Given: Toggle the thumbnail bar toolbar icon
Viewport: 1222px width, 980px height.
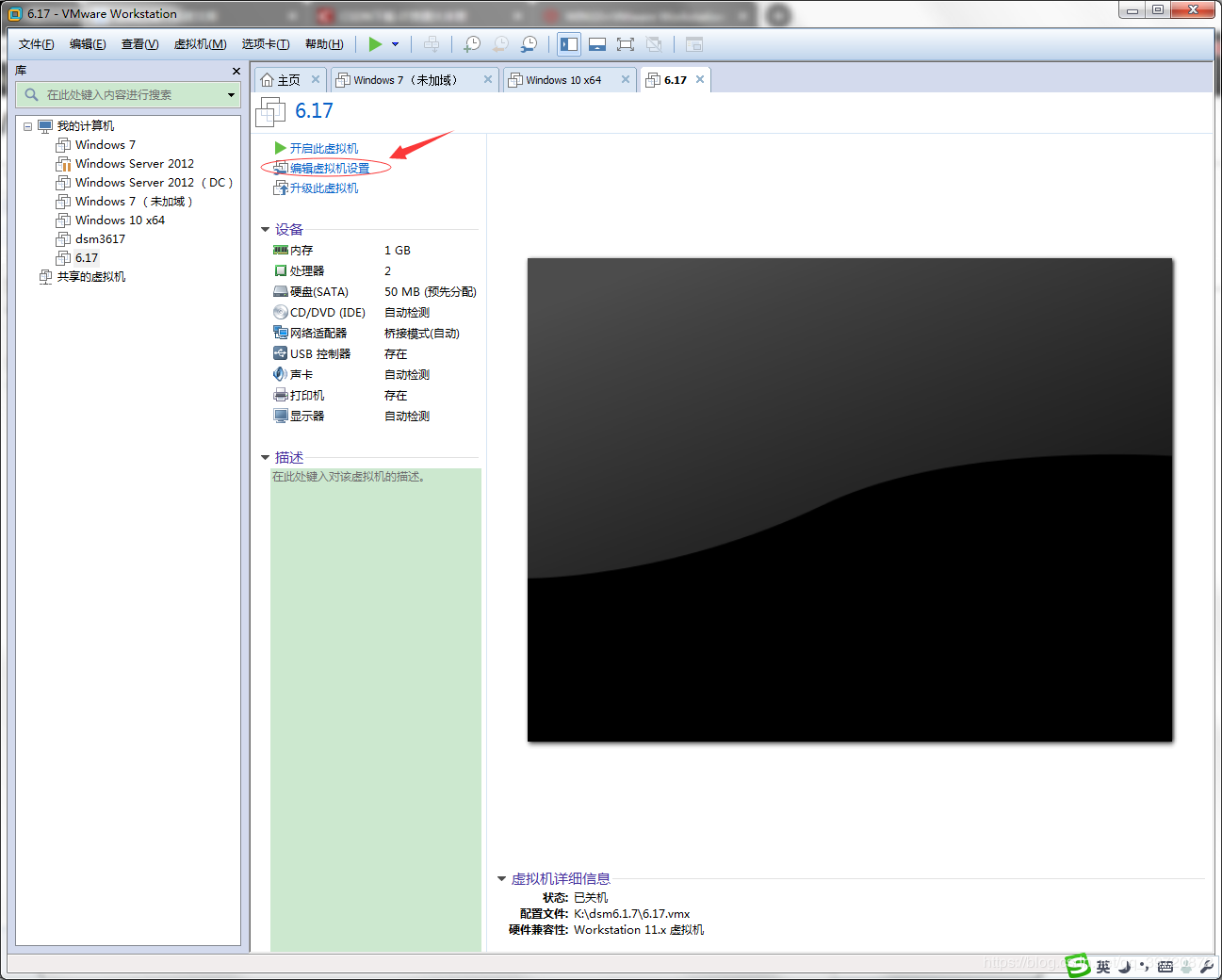Looking at the screenshot, I should click(597, 44).
